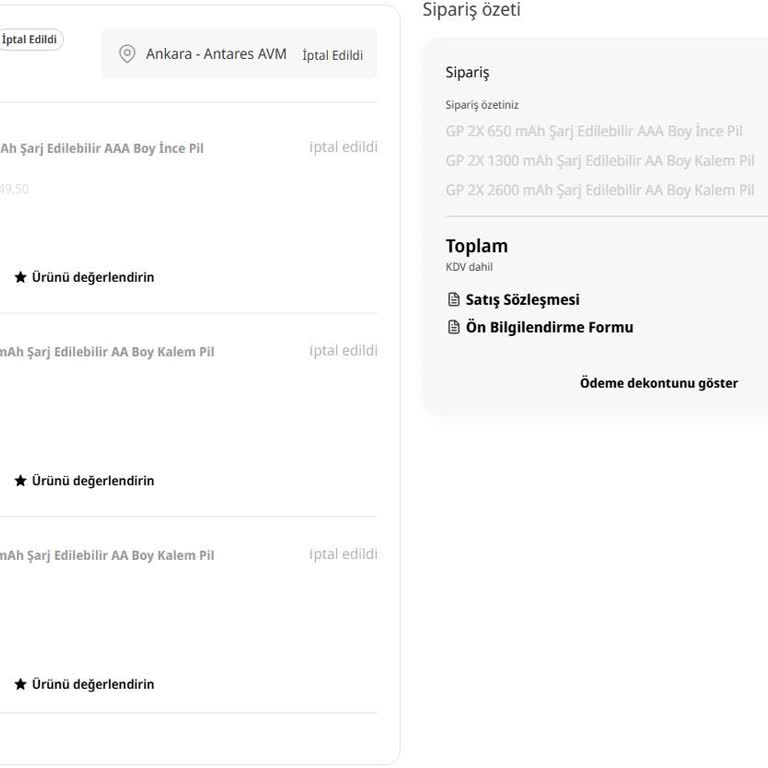The width and height of the screenshot is (768, 768).
Task: Click the iptal edildi status of AAA Boy İnce Pil
Action: tap(343, 147)
